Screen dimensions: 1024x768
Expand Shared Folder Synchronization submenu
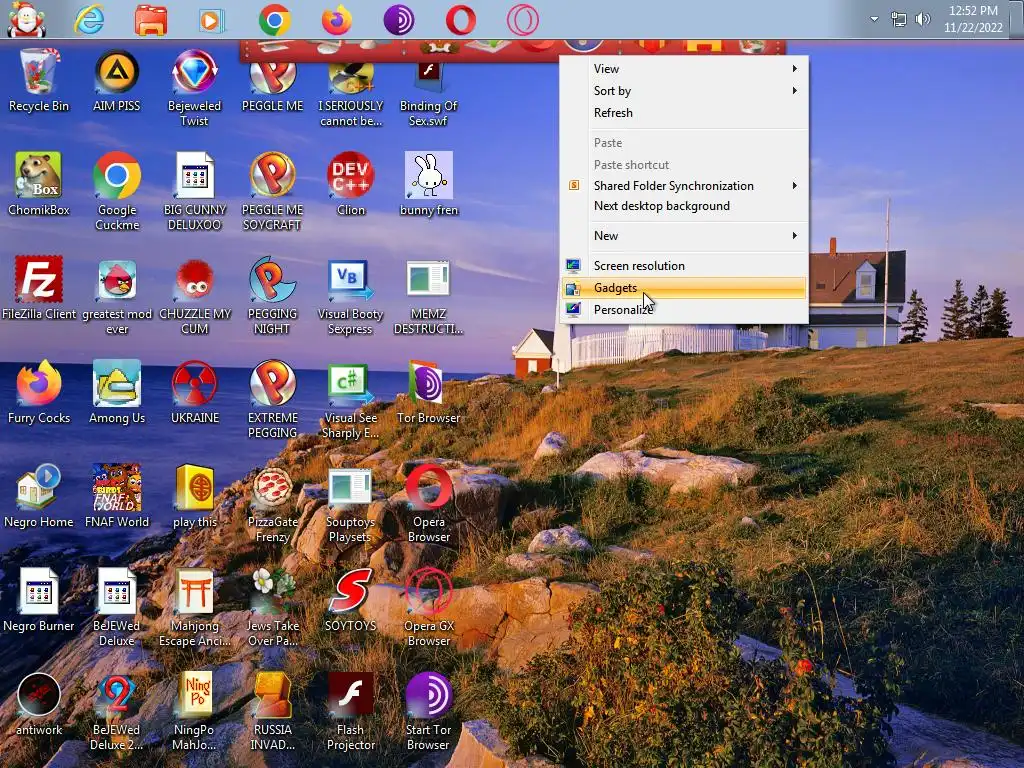[x=684, y=185]
